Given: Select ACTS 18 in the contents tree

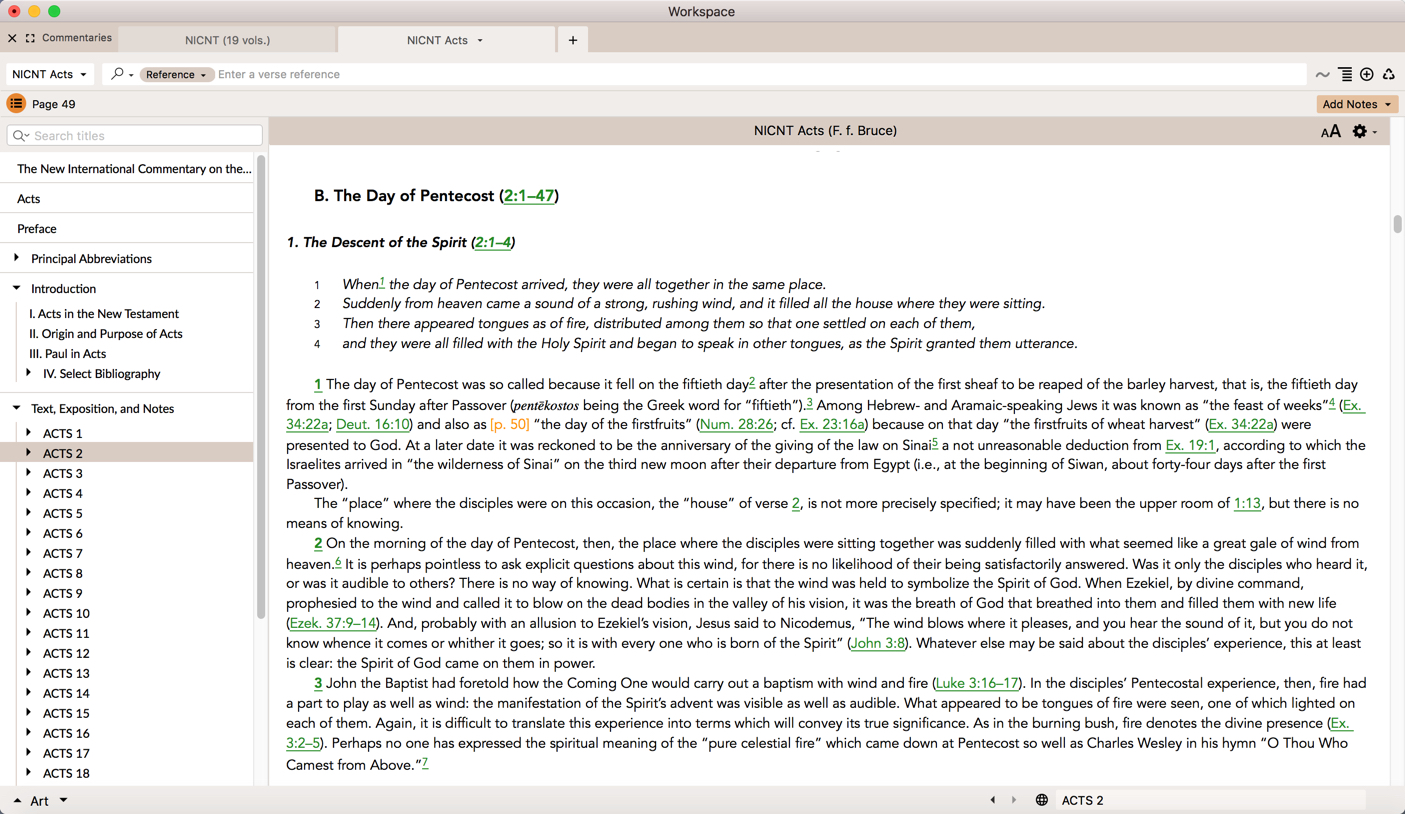Looking at the screenshot, I should coord(66,773).
